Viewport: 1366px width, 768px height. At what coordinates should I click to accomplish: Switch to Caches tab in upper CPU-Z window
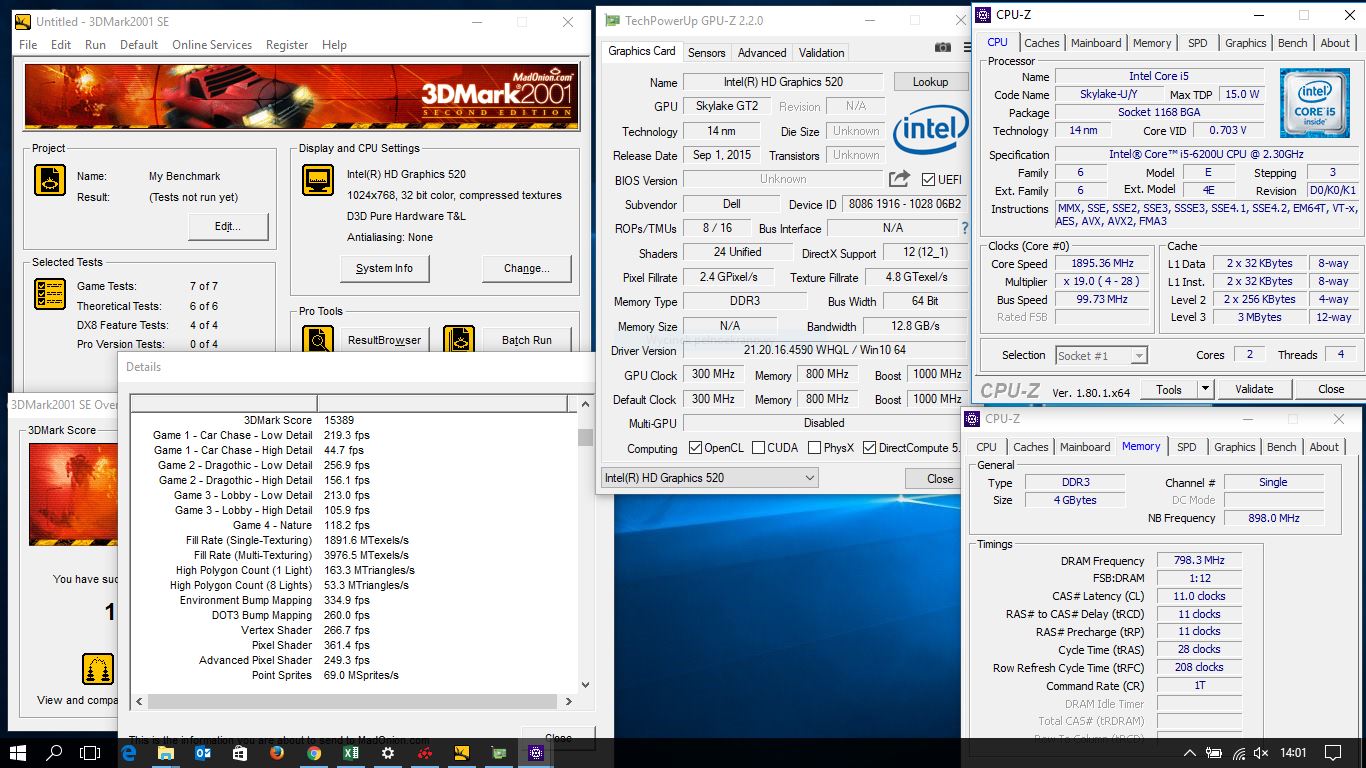pyautogui.click(x=1042, y=43)
